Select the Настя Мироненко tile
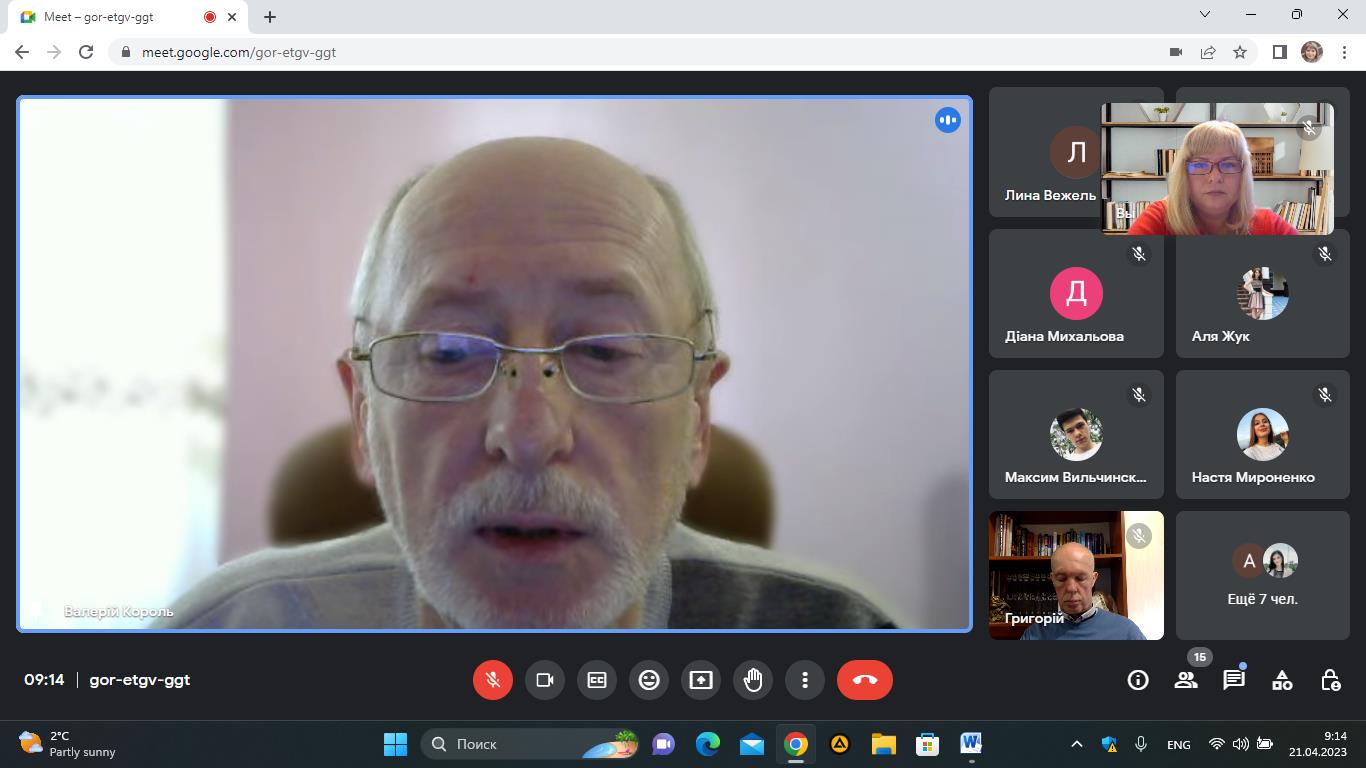 click(1262, 434)
